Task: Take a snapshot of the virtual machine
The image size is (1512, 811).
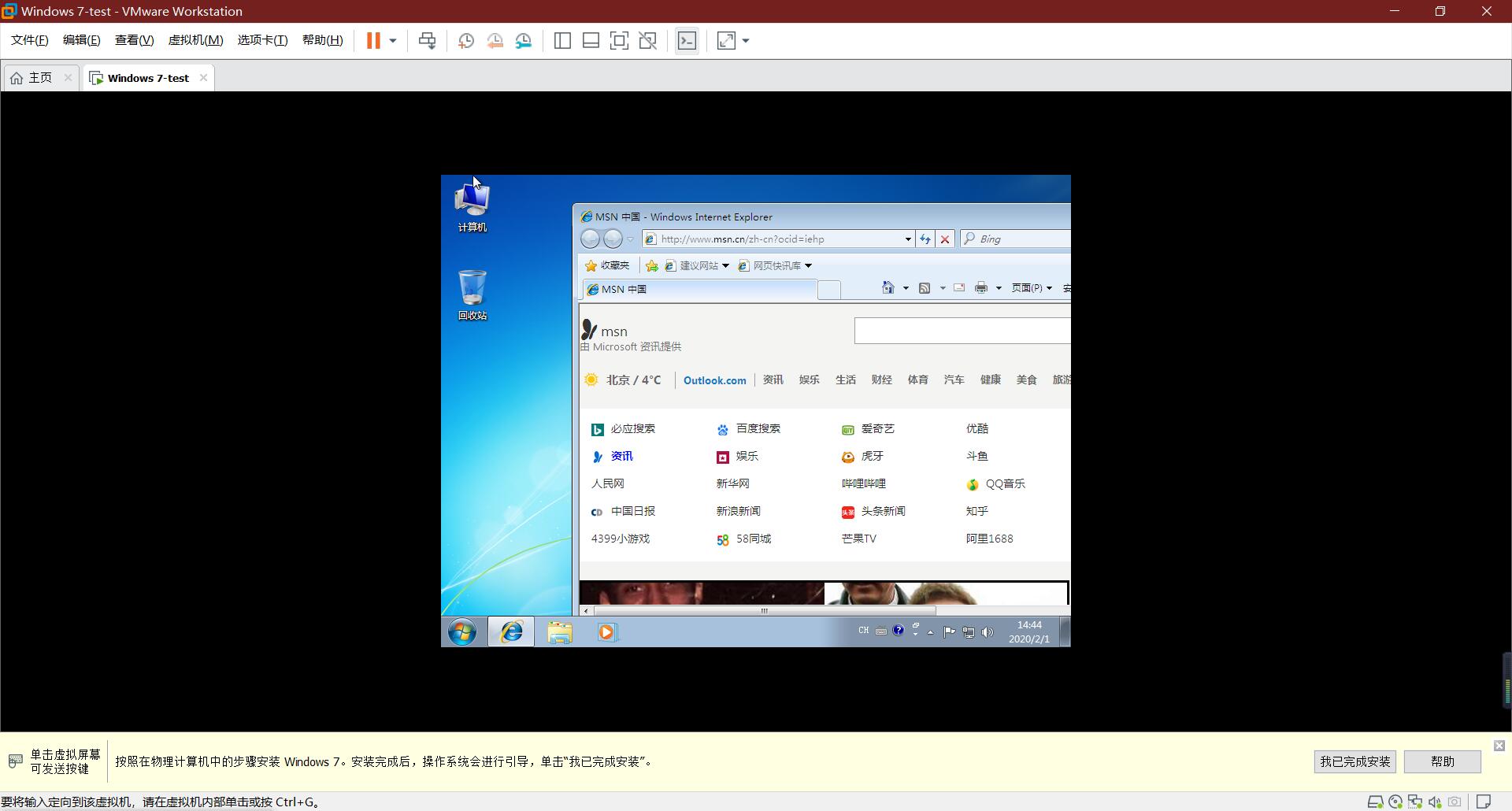Action: coord(466,40)
